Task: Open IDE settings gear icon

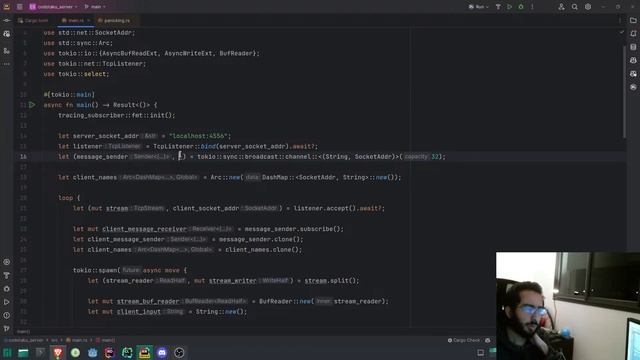Action: pos(588,7)
